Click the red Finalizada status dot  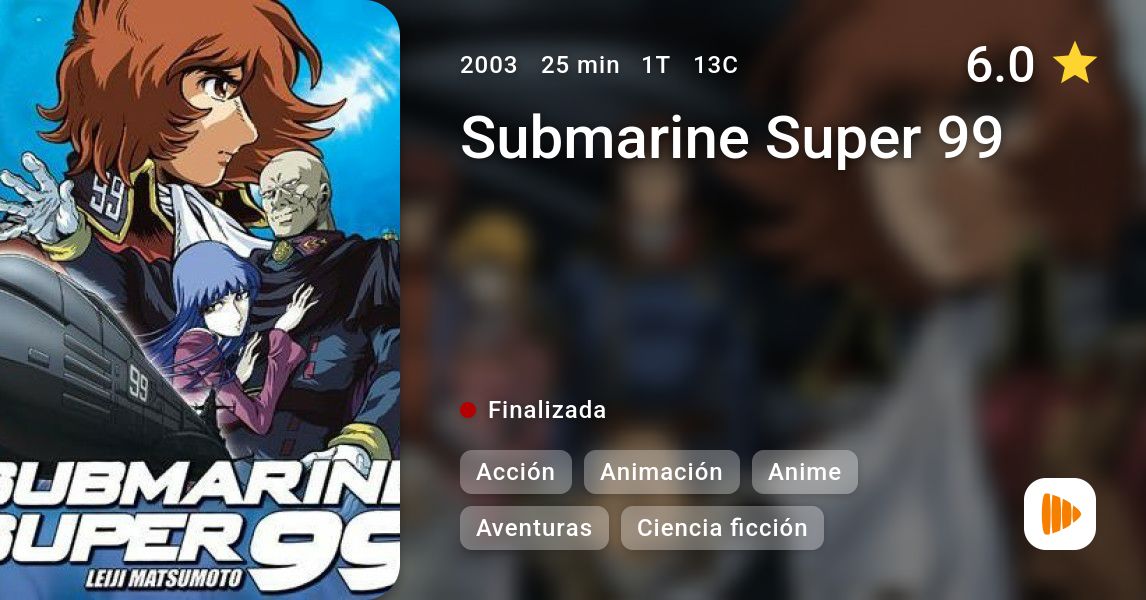468,410
